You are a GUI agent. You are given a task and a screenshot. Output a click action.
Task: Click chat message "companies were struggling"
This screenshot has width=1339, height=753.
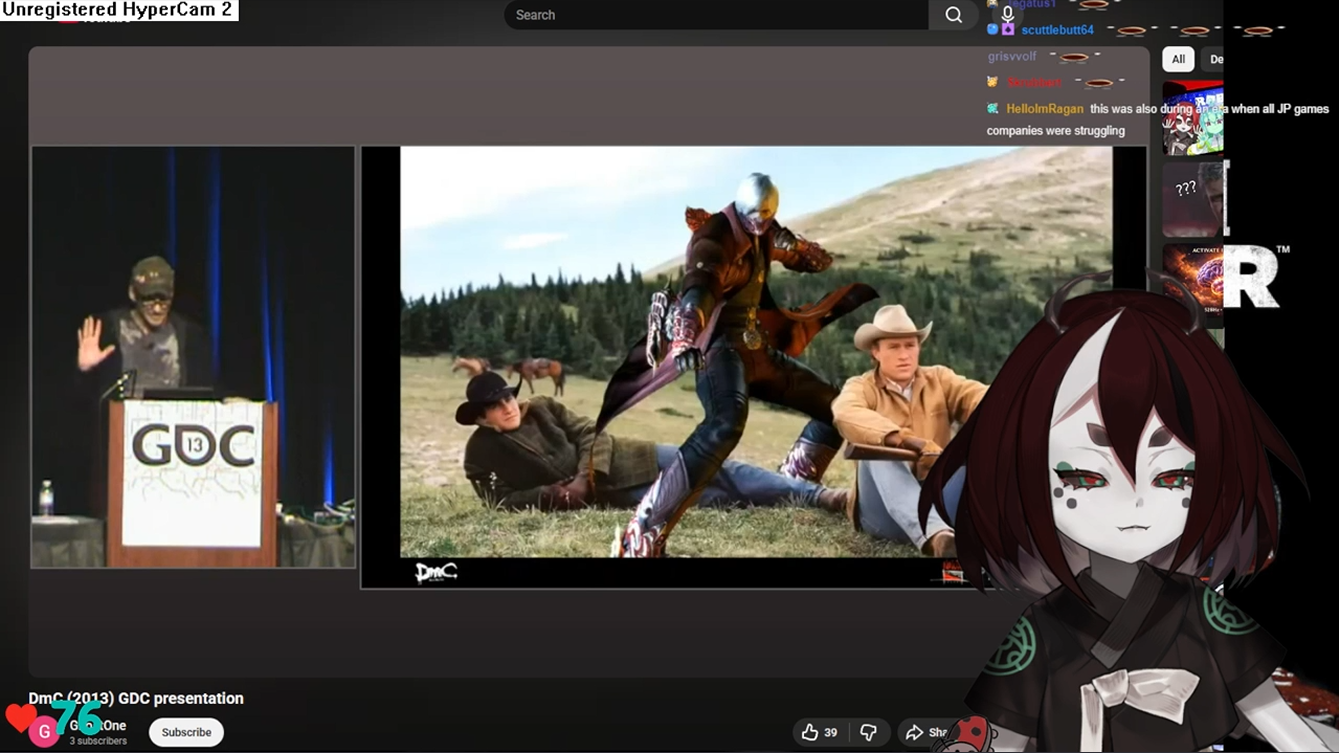point(1056,131)
